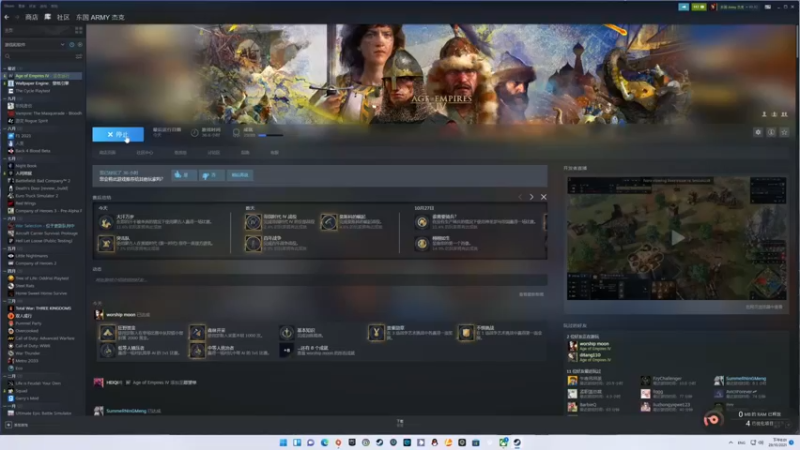The image size is (800, 450).
Task: Select Back 4 Blood Beta in library
Action: click(43, 151)
